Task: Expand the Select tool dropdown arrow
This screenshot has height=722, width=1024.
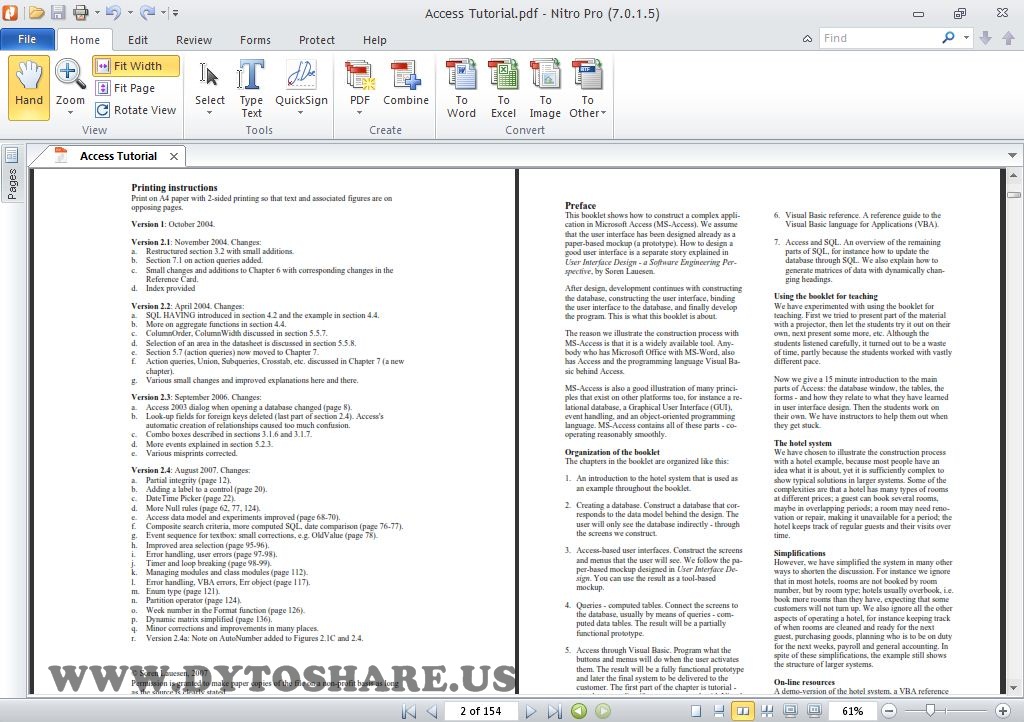Action: pyautogui.click(x=210, y=114)
